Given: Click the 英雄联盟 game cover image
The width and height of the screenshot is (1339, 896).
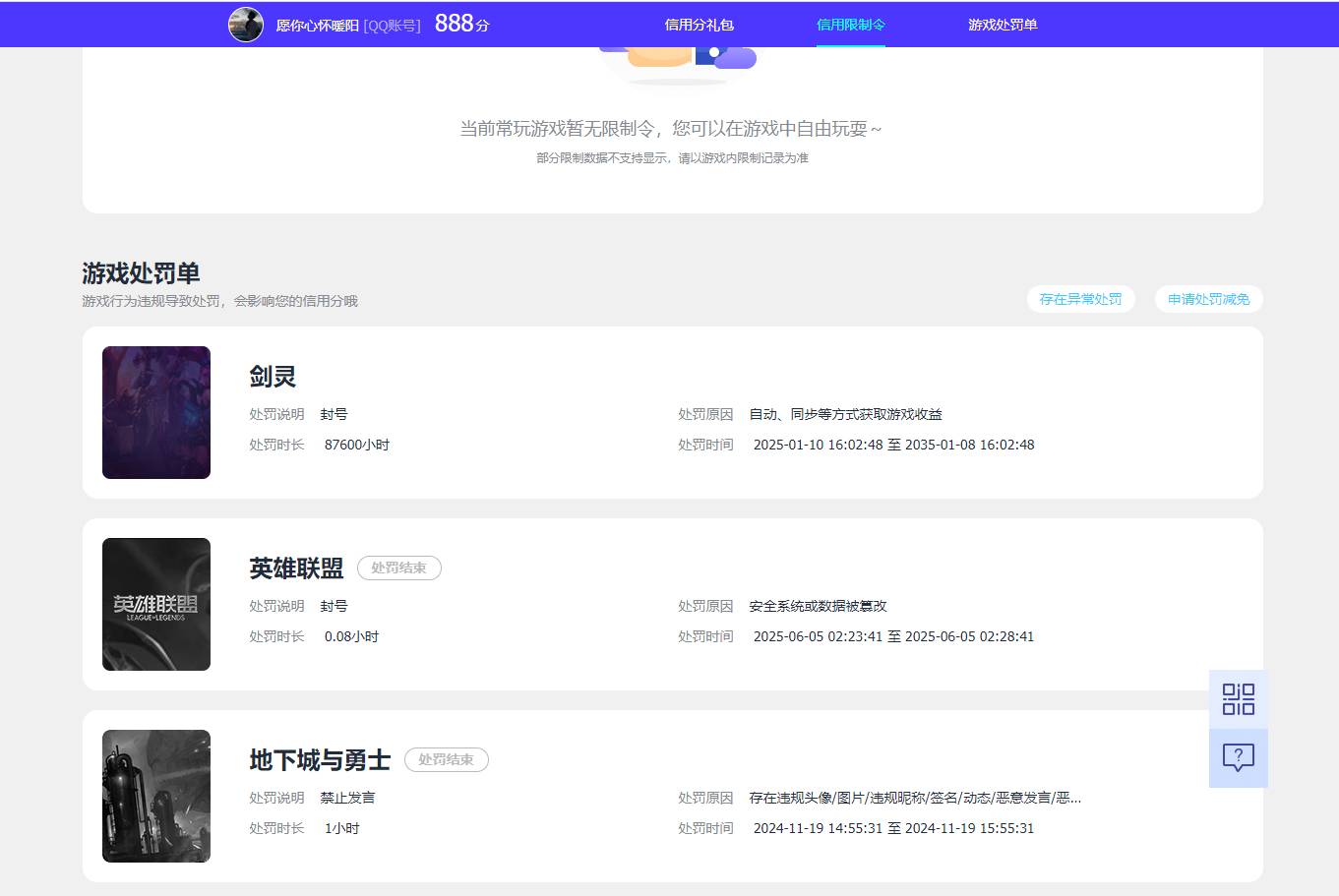Looking at the screenshot, I should [x=155, y=603].
